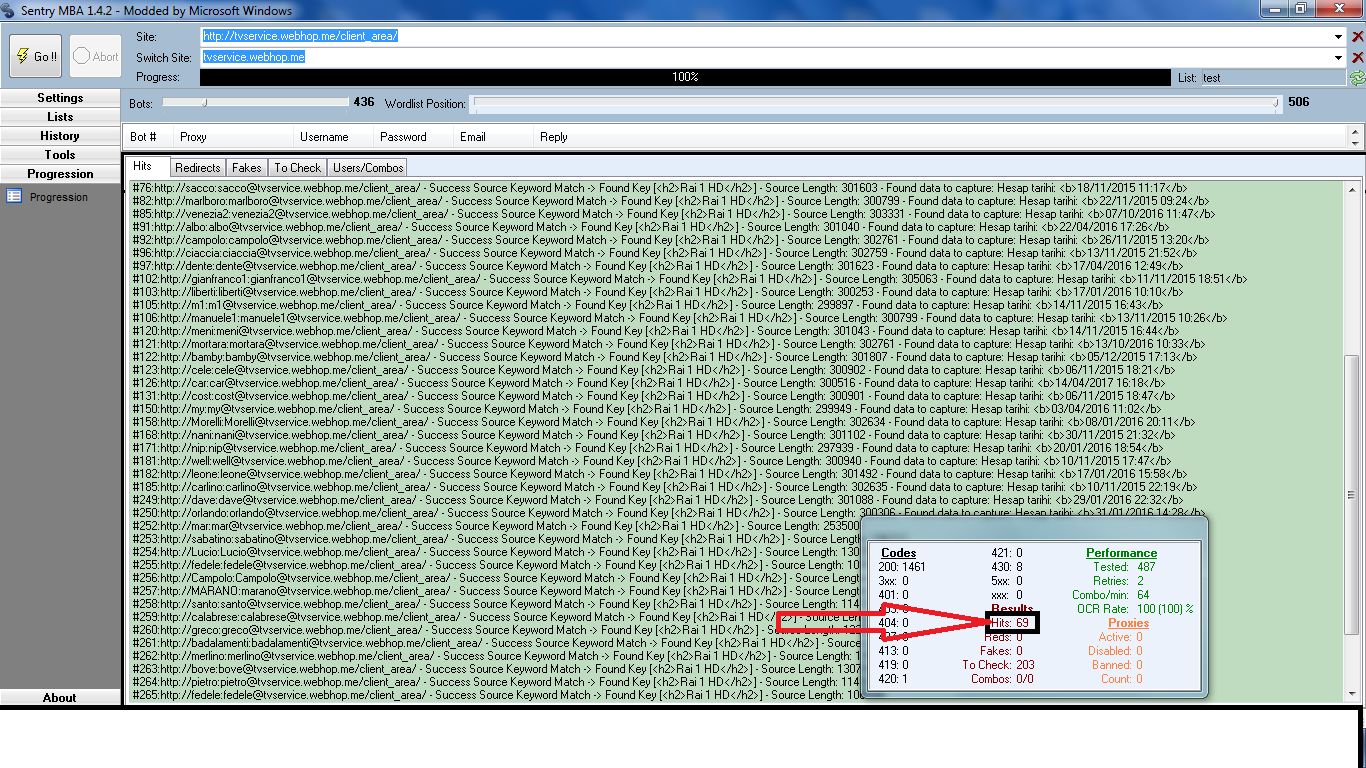Open the History sidebar section
This screenshot has height=768, width=1366.
click(60, 136)
